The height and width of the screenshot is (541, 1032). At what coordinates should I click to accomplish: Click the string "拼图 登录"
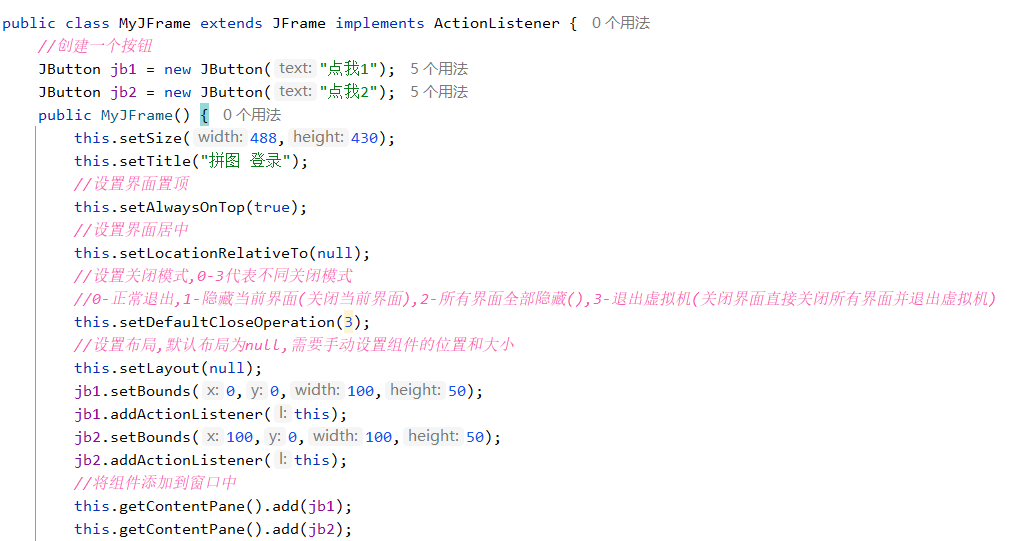coord(245,161)
